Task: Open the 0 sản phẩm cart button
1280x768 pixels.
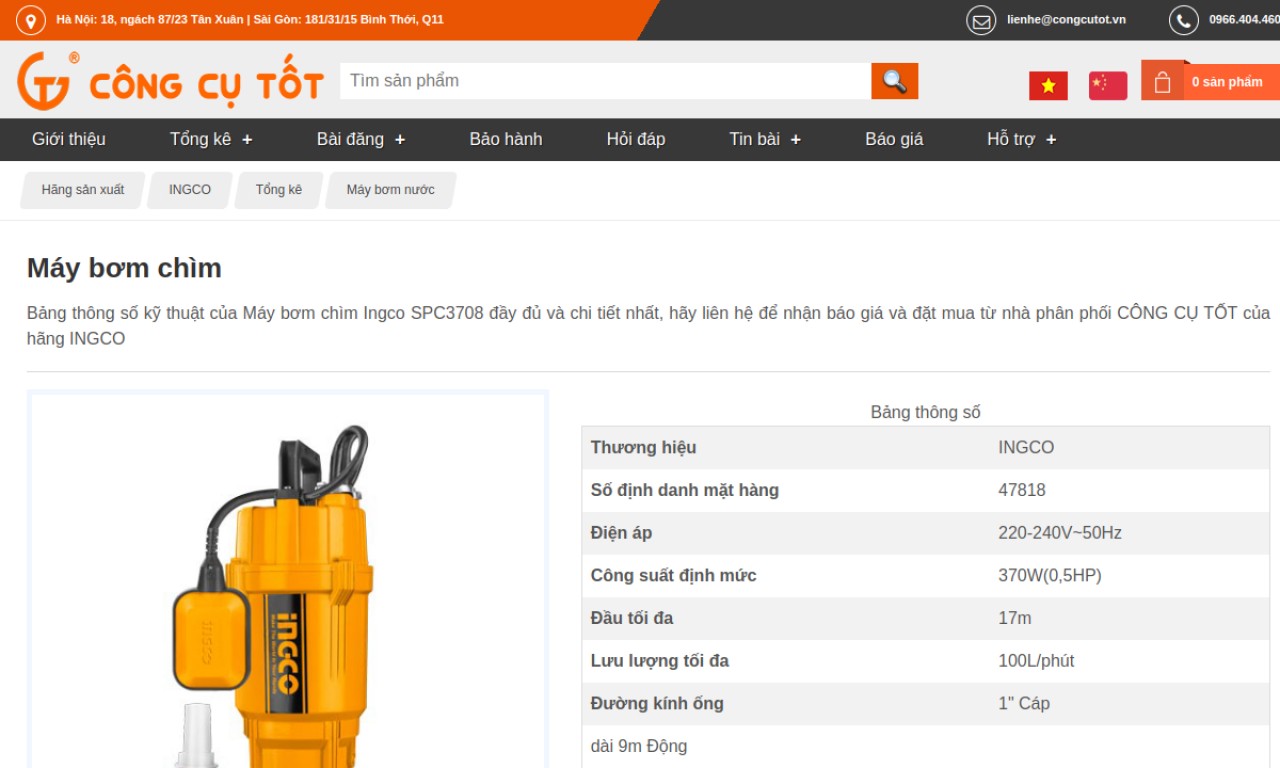Action: (x=1232, y=82)
